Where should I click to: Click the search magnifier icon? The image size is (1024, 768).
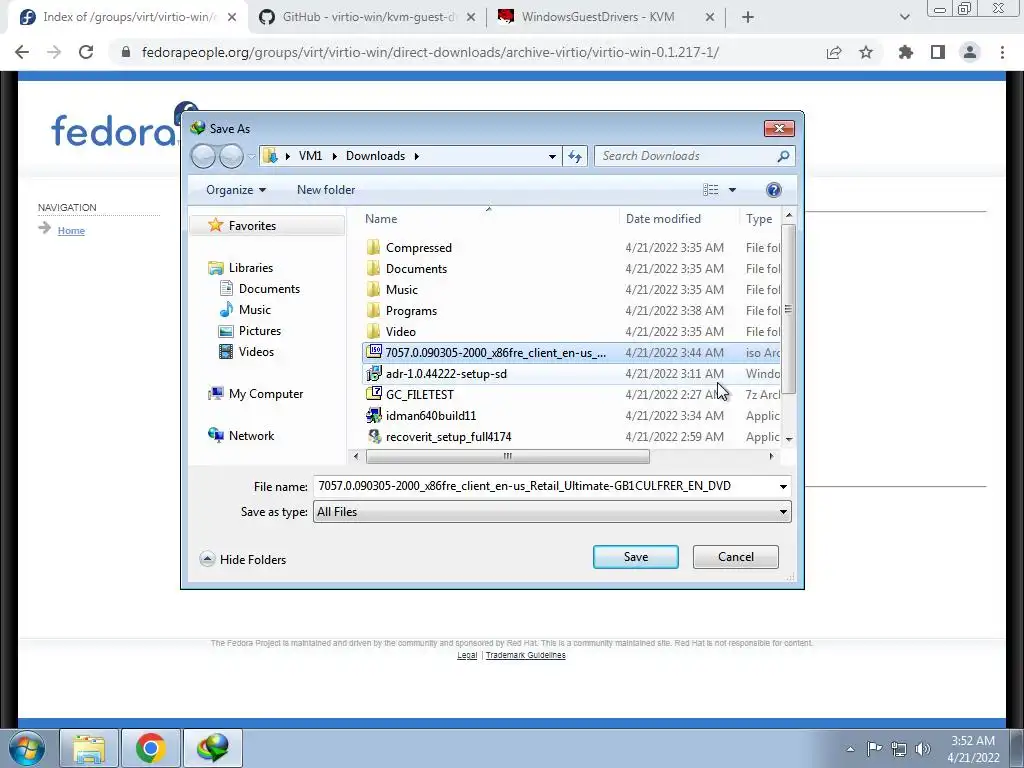coord(784,156)
